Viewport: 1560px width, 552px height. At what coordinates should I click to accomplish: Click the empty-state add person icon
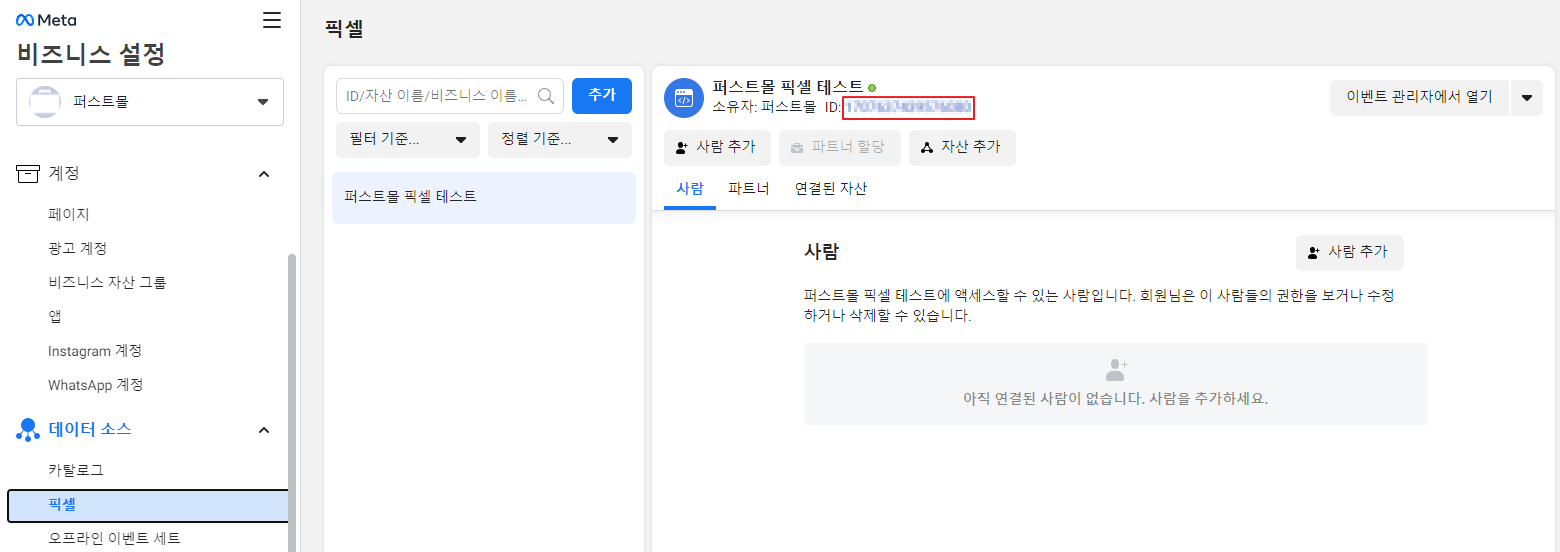1116,370
